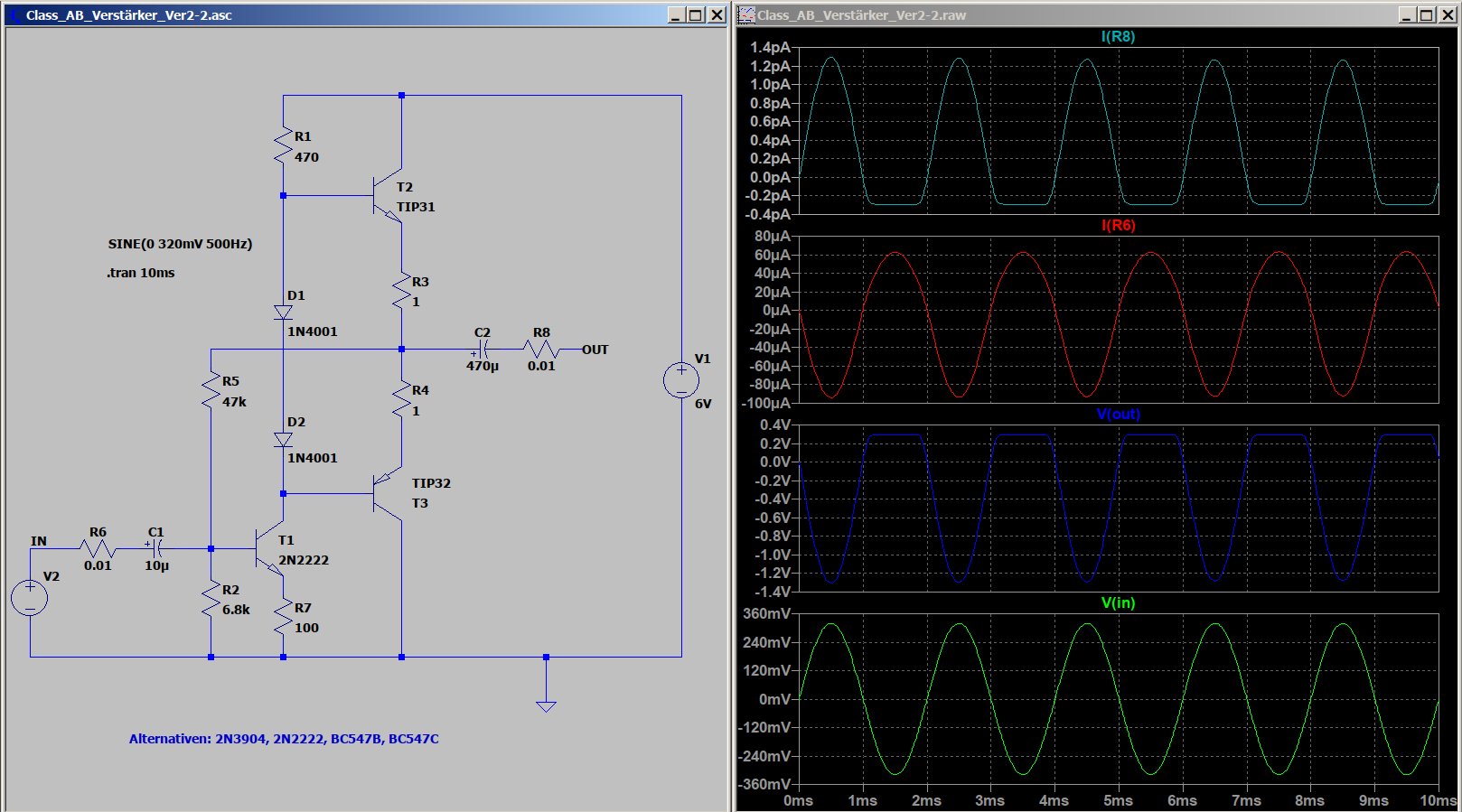Maximize the .raw waveform window
The height and width of the screenshot is (812, 1462).
(1426, 14)
